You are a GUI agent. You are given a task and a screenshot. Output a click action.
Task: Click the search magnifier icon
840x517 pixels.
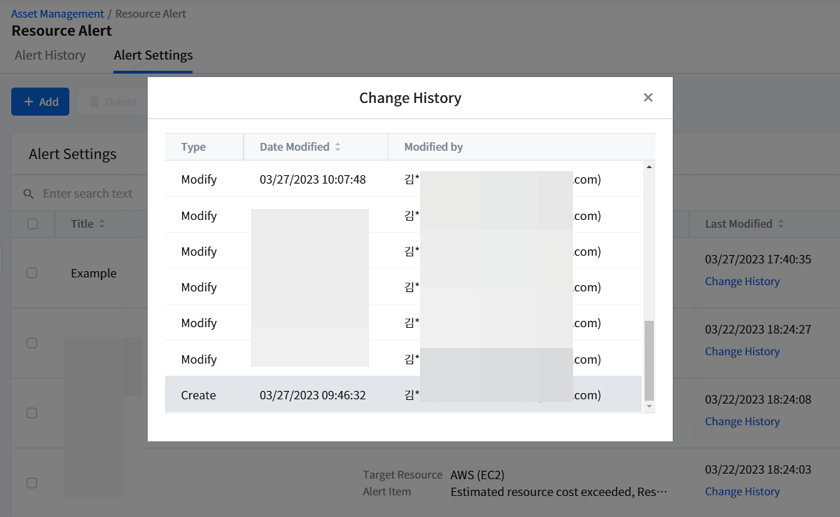tap(29, 194)
